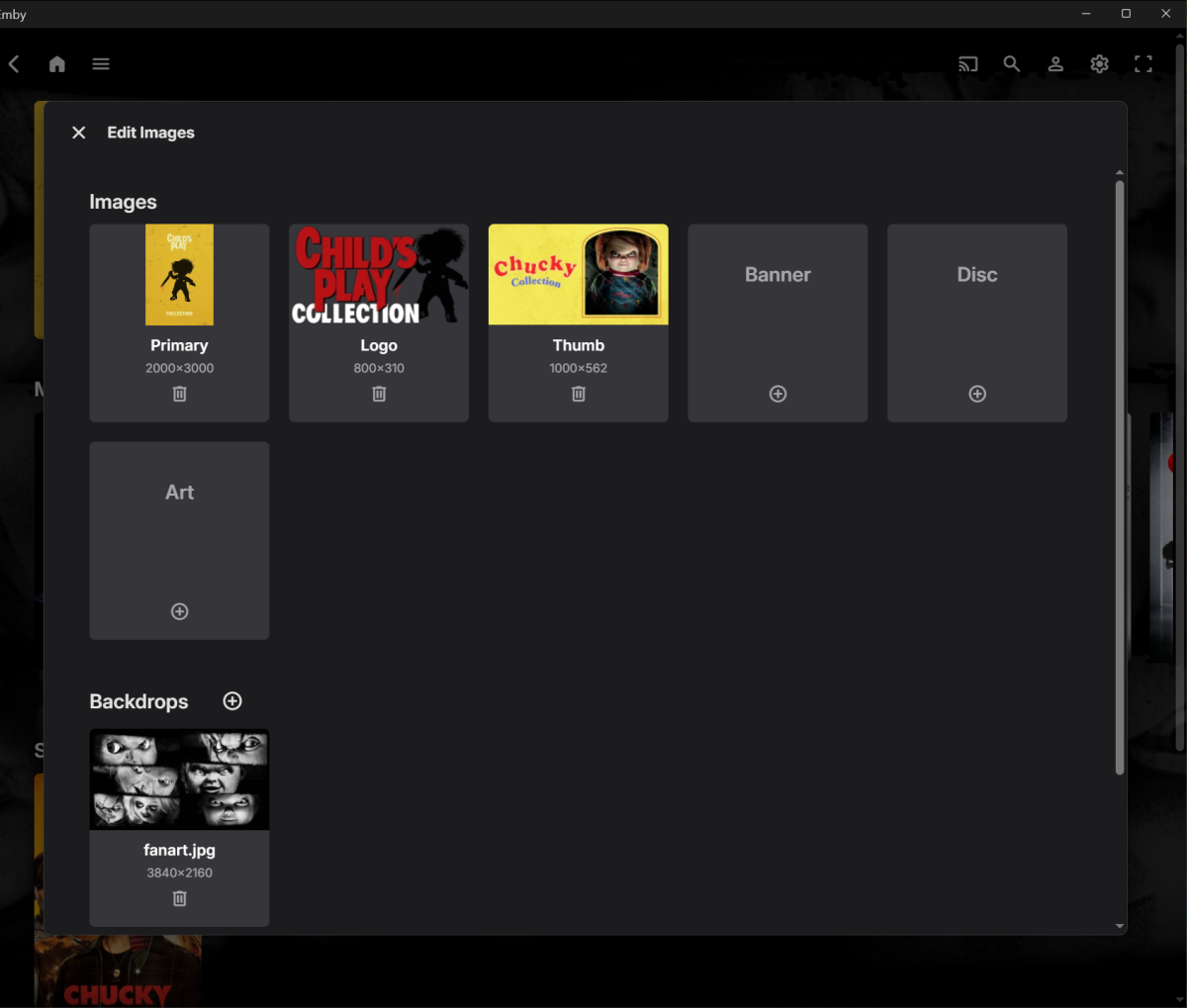Viewport: 1187px width, 1008px height.
Task: Add a new backdrop image
Action: pyautogui.click(x=232, y=701)
